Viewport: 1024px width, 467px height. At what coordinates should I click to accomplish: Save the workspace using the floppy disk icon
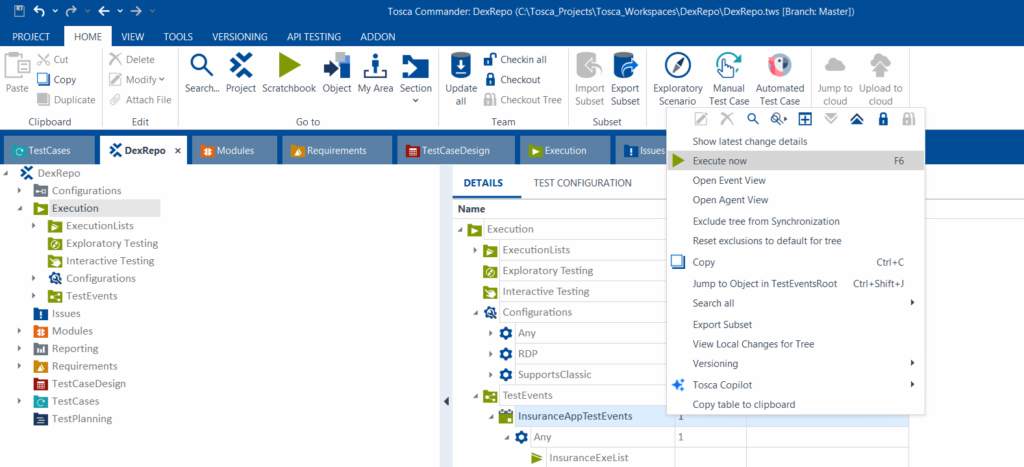click(x=19, y=10)
